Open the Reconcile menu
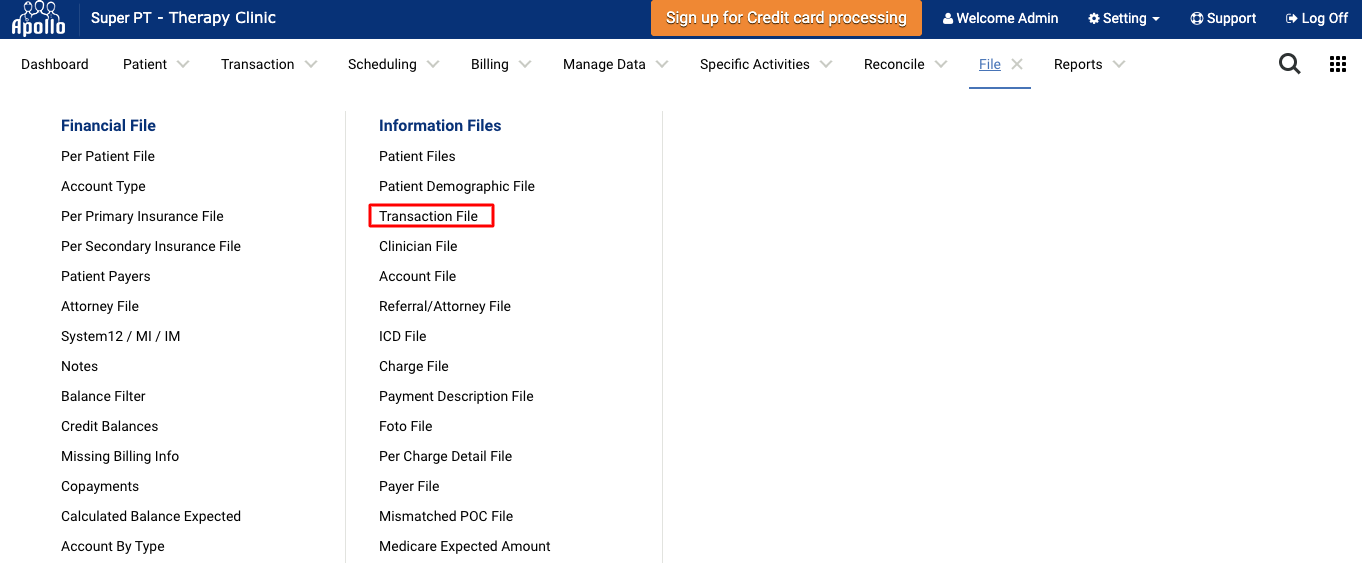This screenshot has width=1362, height=563. 905,64
